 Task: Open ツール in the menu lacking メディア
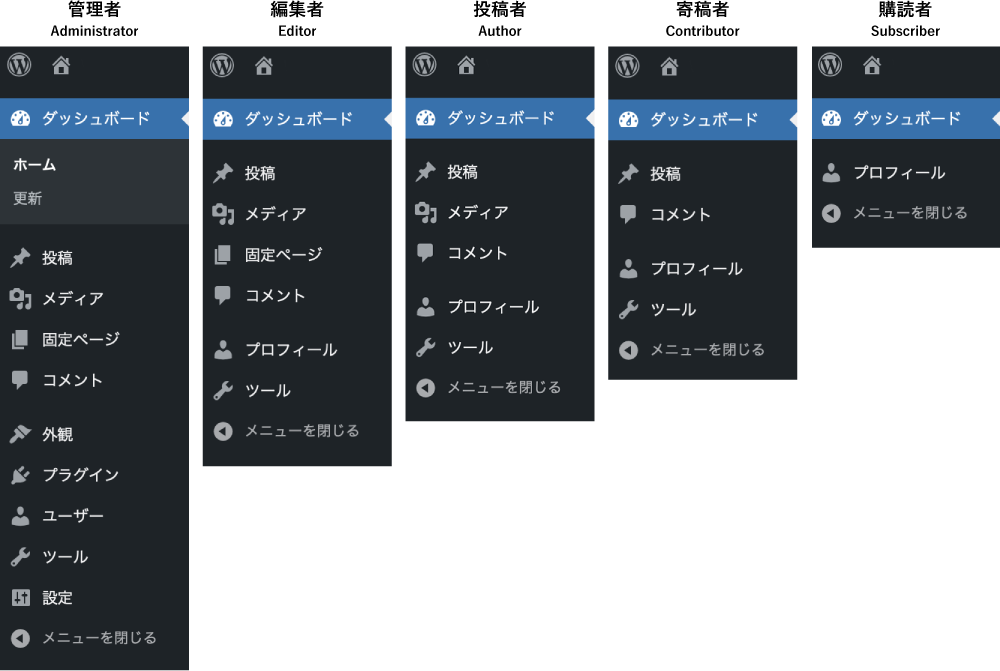[673, 310]
